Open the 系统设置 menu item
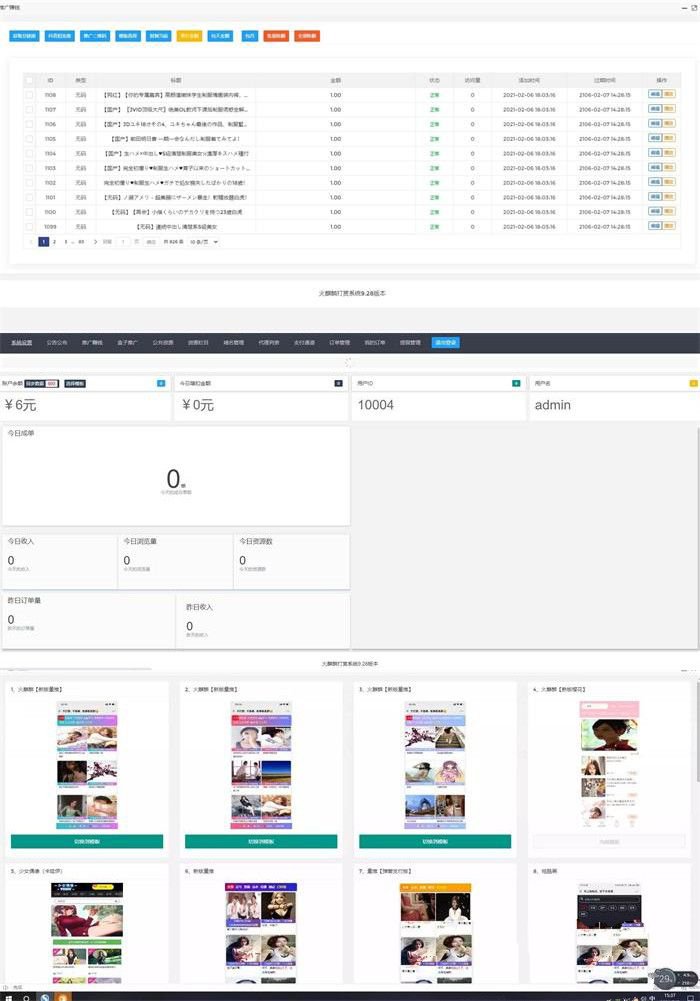Screen dimensions: 700x1001 pyautogui.click(x=21, y=342)
